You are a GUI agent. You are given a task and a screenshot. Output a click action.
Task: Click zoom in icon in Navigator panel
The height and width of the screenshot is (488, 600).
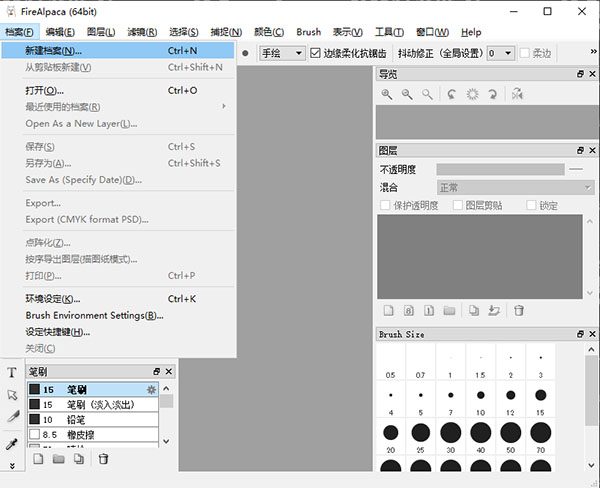[x=387, y=94]
